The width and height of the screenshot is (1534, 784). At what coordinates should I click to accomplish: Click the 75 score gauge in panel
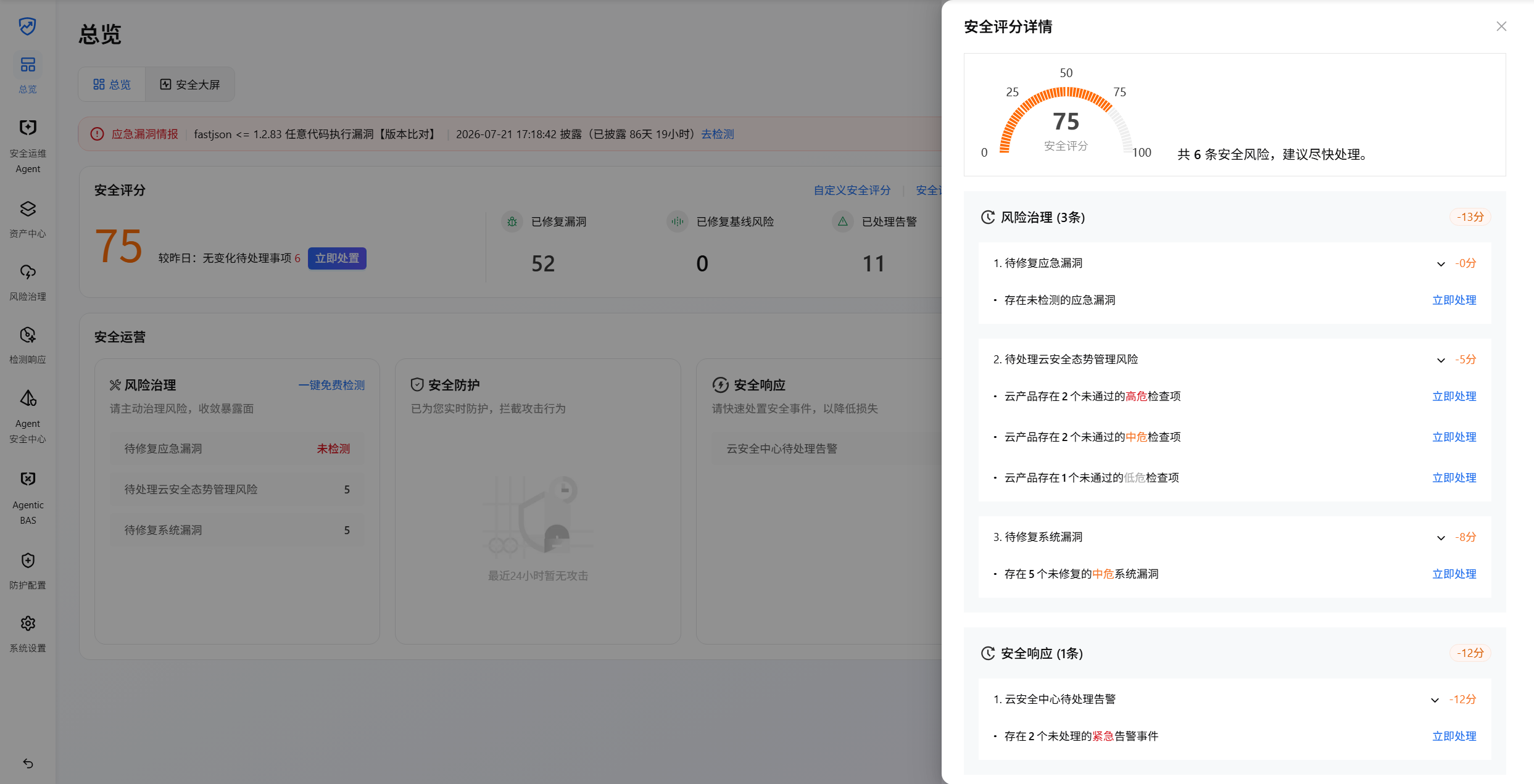1066,121
